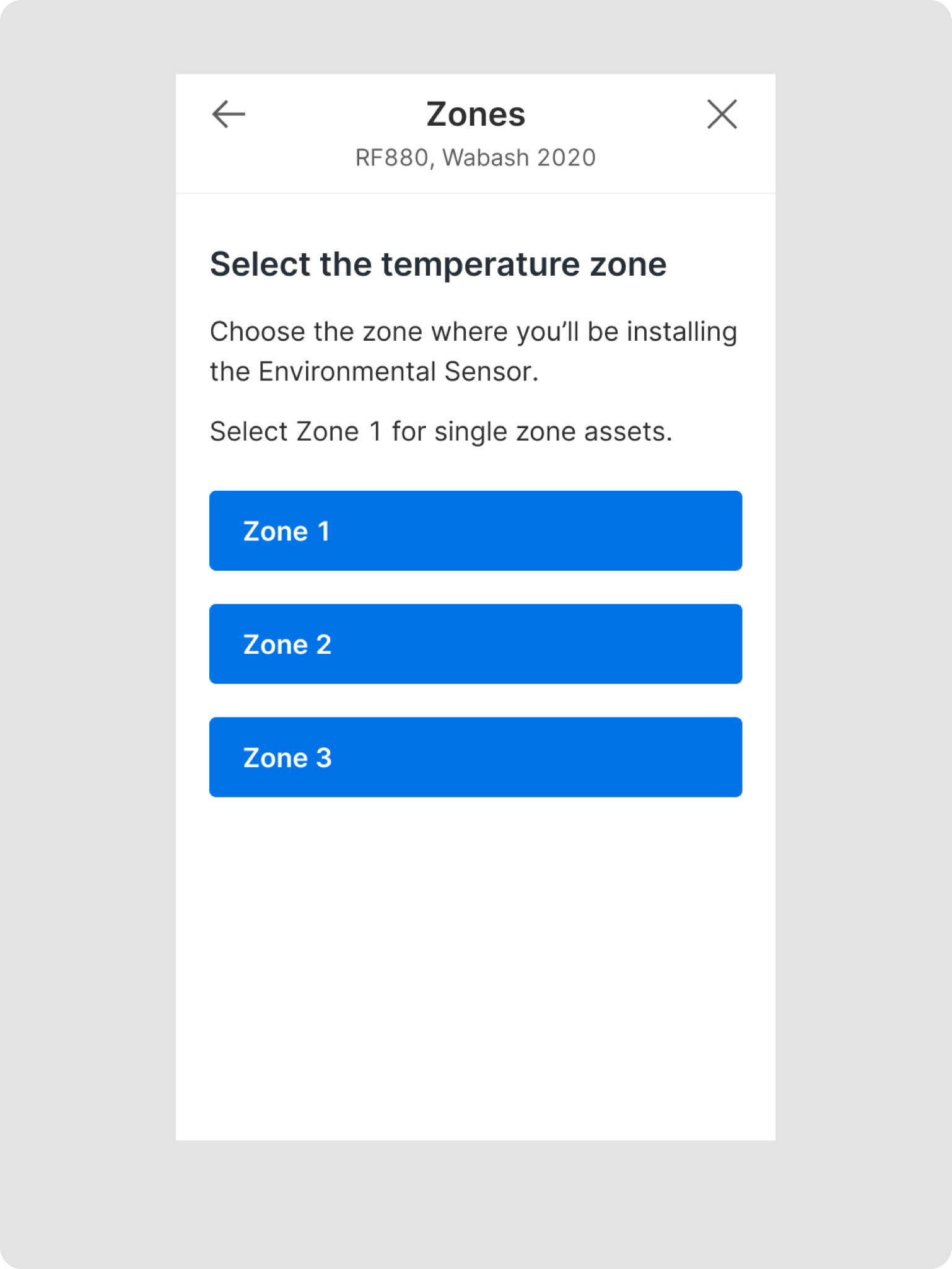
Task: Click the back arrow icon
Action: pyautogui.click(x=229, y=115)
